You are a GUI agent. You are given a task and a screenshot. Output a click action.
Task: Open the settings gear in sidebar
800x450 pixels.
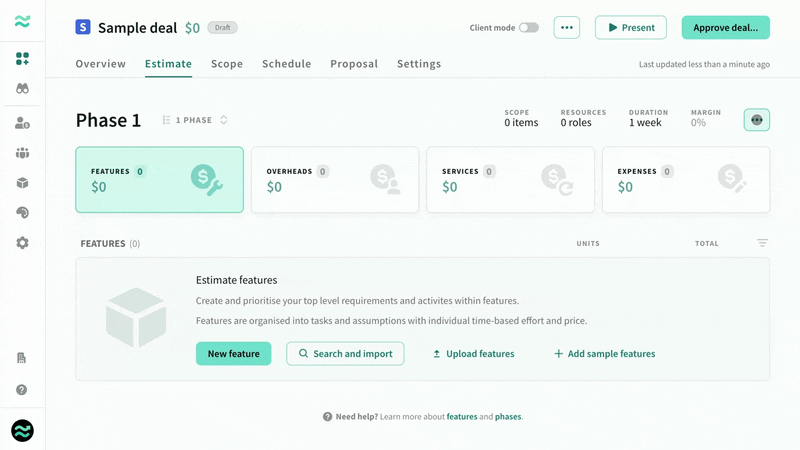22,243
